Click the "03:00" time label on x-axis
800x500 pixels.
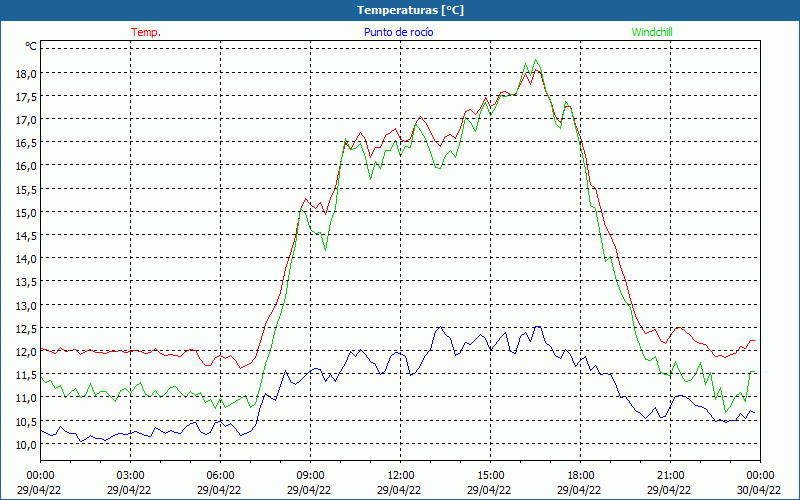click(130, 476)
